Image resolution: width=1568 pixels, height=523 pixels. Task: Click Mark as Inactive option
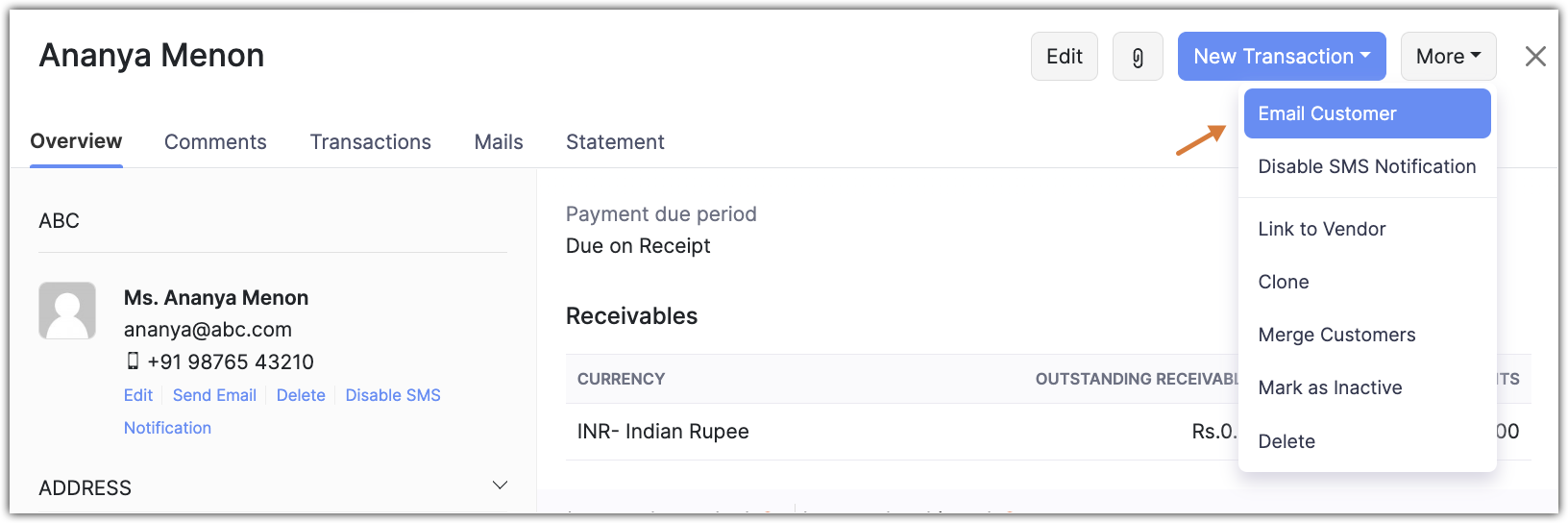click(1330, 387)
